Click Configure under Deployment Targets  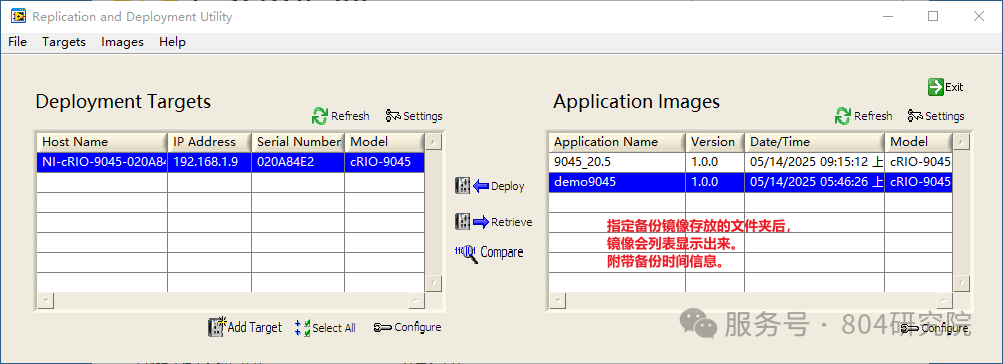click(407, 327)
